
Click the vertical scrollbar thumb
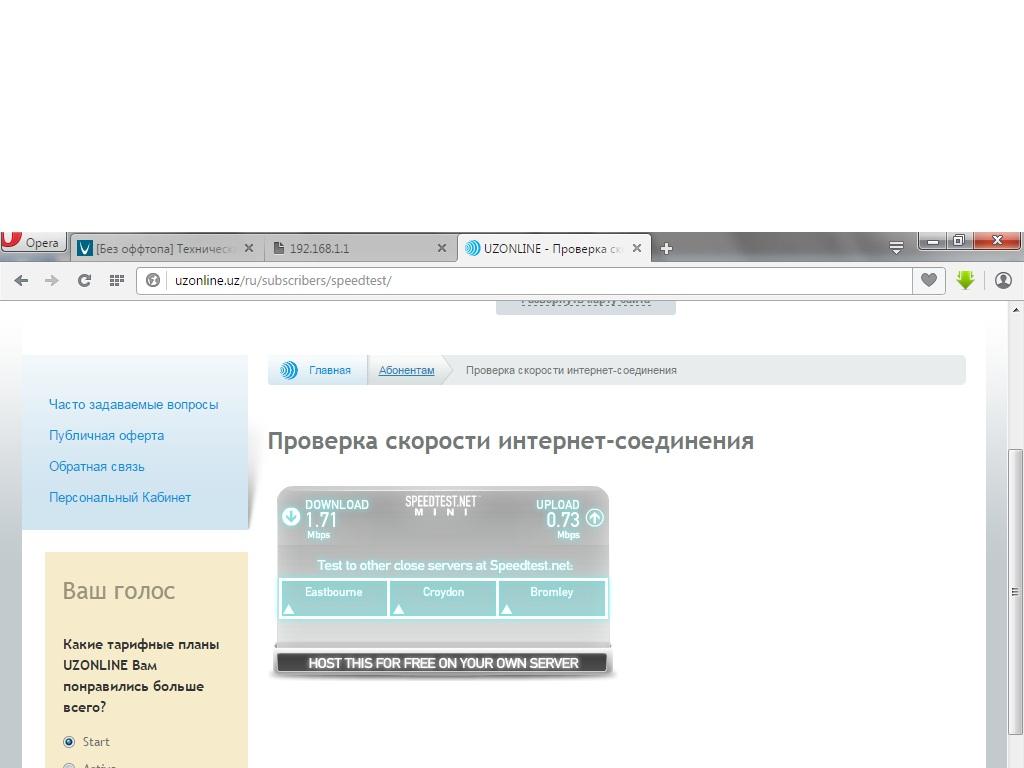[1016, 591]
